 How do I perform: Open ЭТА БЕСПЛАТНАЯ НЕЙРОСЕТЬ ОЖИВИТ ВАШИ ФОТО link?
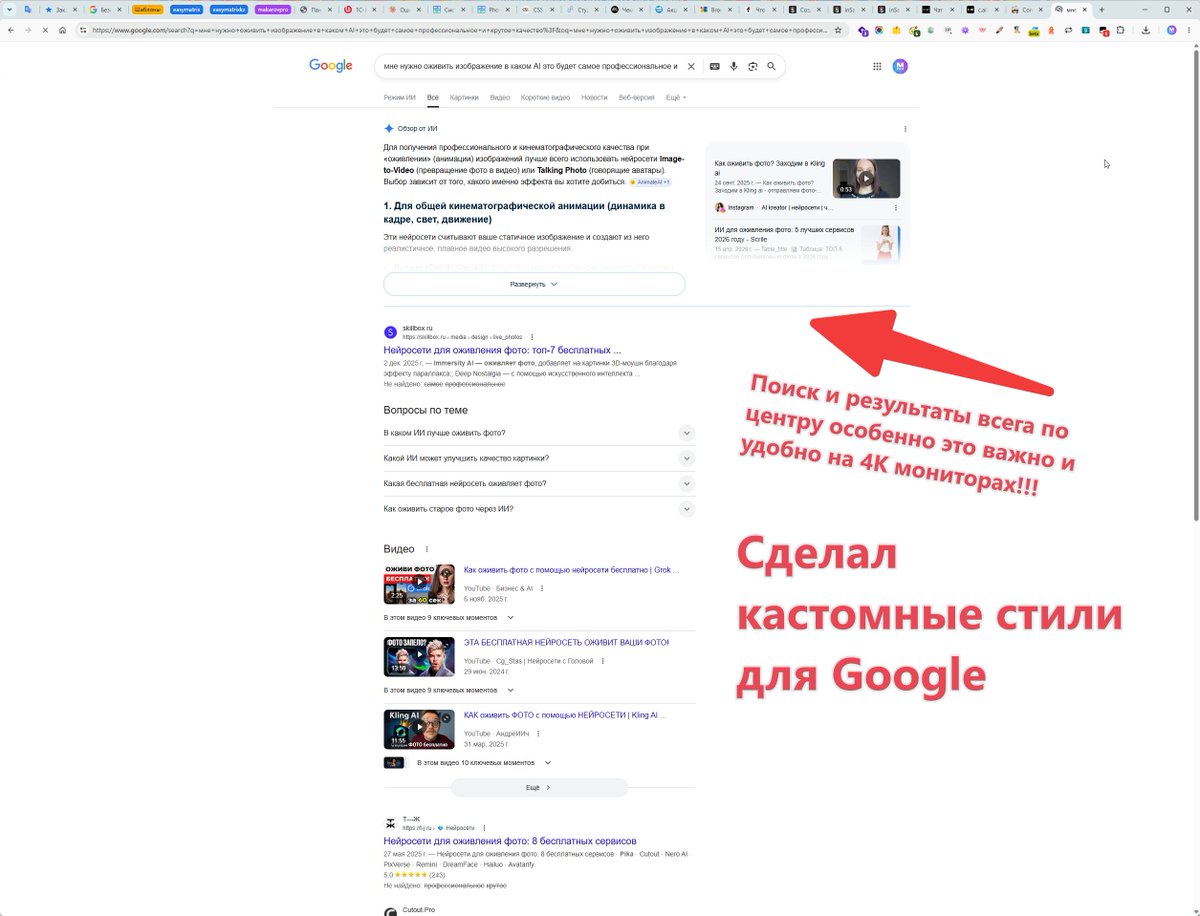[566, 642]
